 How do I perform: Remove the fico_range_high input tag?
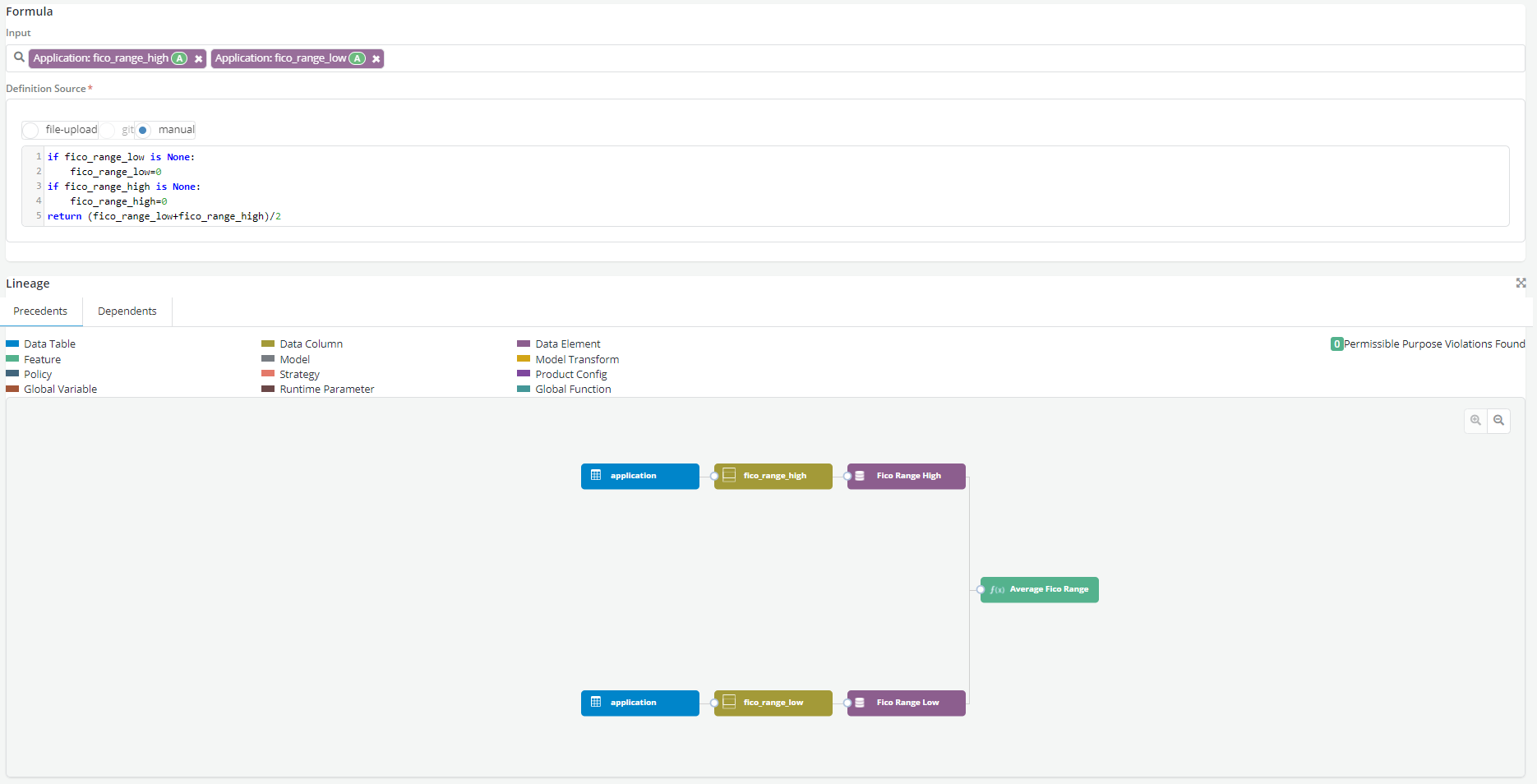198,59
